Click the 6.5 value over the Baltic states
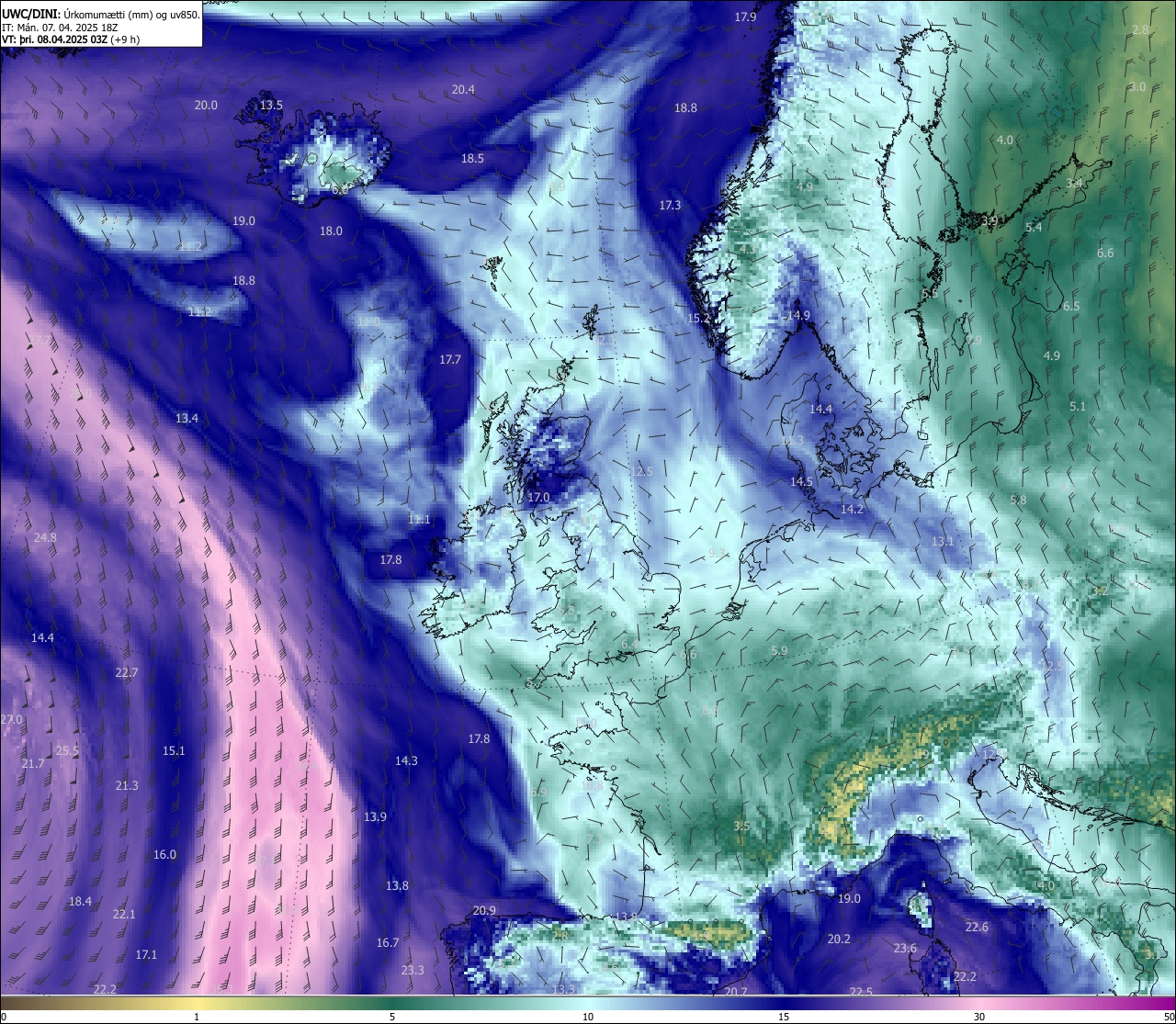The width and height of the screenshot is (1176, 1024). [1071, 307]
